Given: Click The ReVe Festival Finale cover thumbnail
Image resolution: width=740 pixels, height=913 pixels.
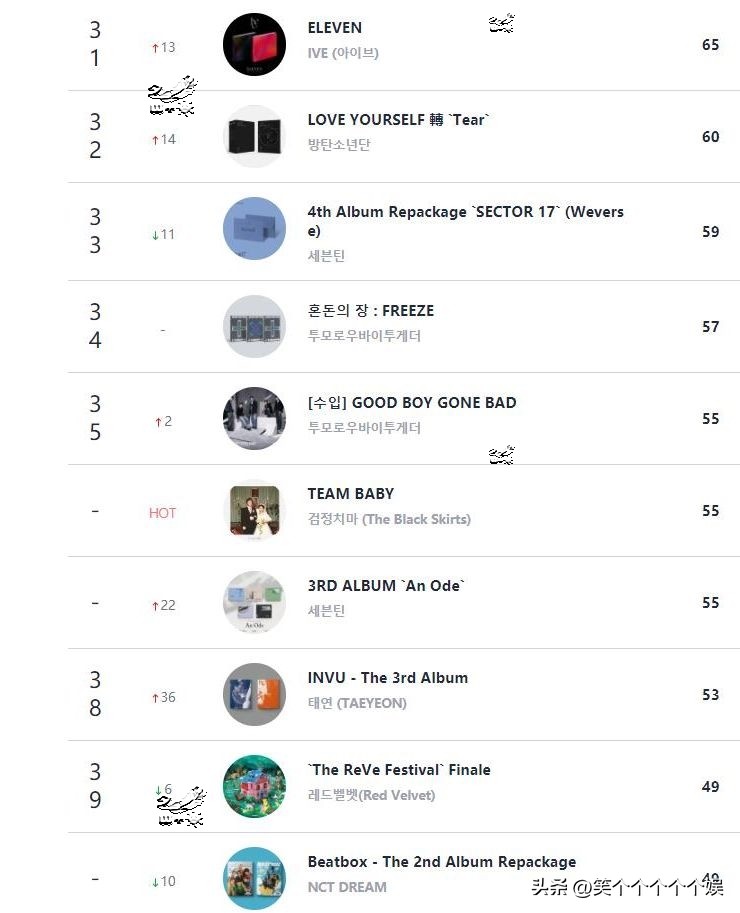Looking at the screenshot, I should (x=254, y=786).
